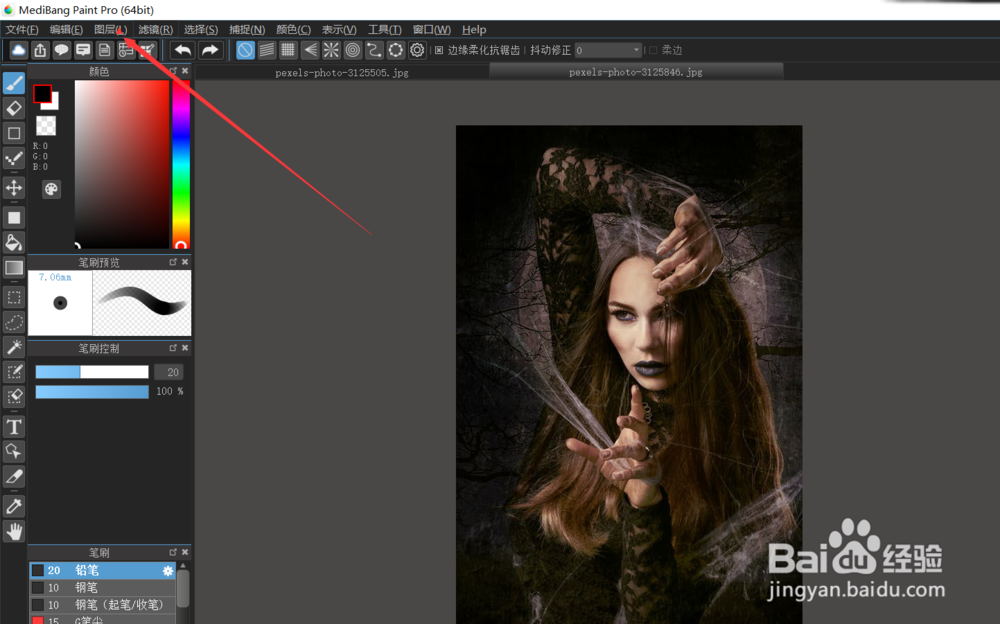Screen dimensions: 1000x624
Task: Click the saturation color square
Action: pyautogui.click(x=122, y=165)
